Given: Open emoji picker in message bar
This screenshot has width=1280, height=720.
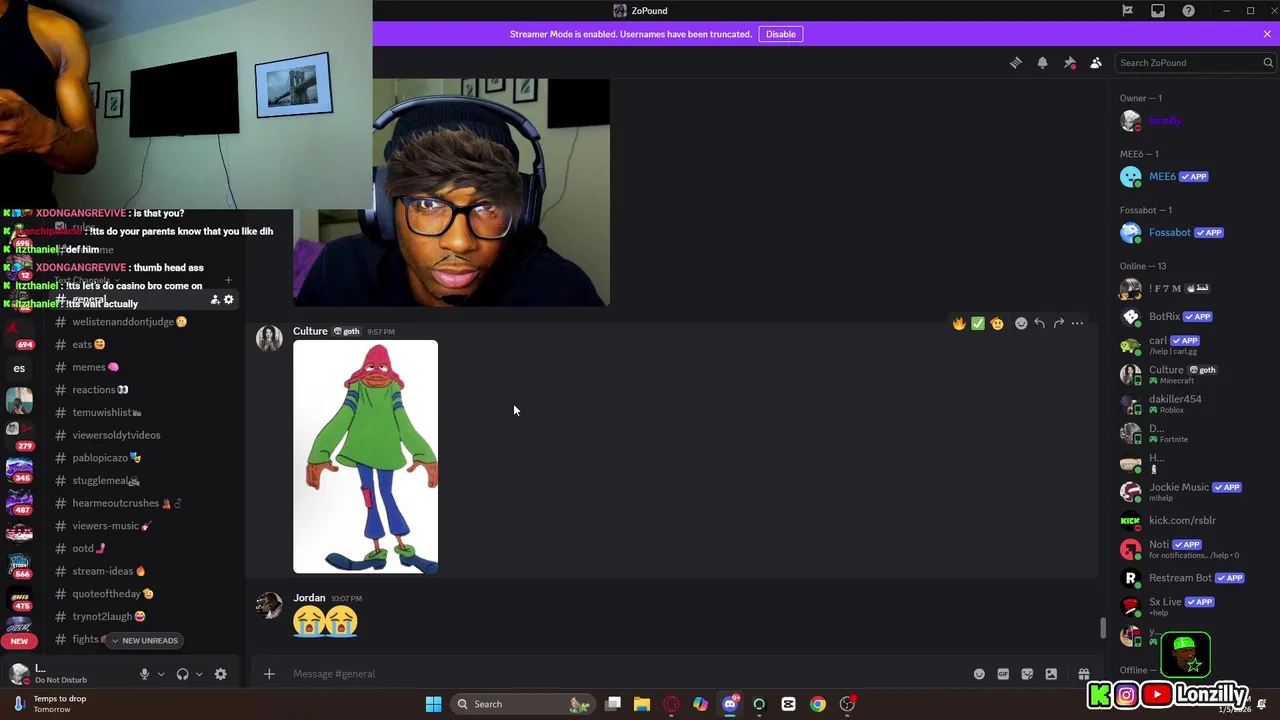Looking at the screenshot, I should (x=979, y=674).
